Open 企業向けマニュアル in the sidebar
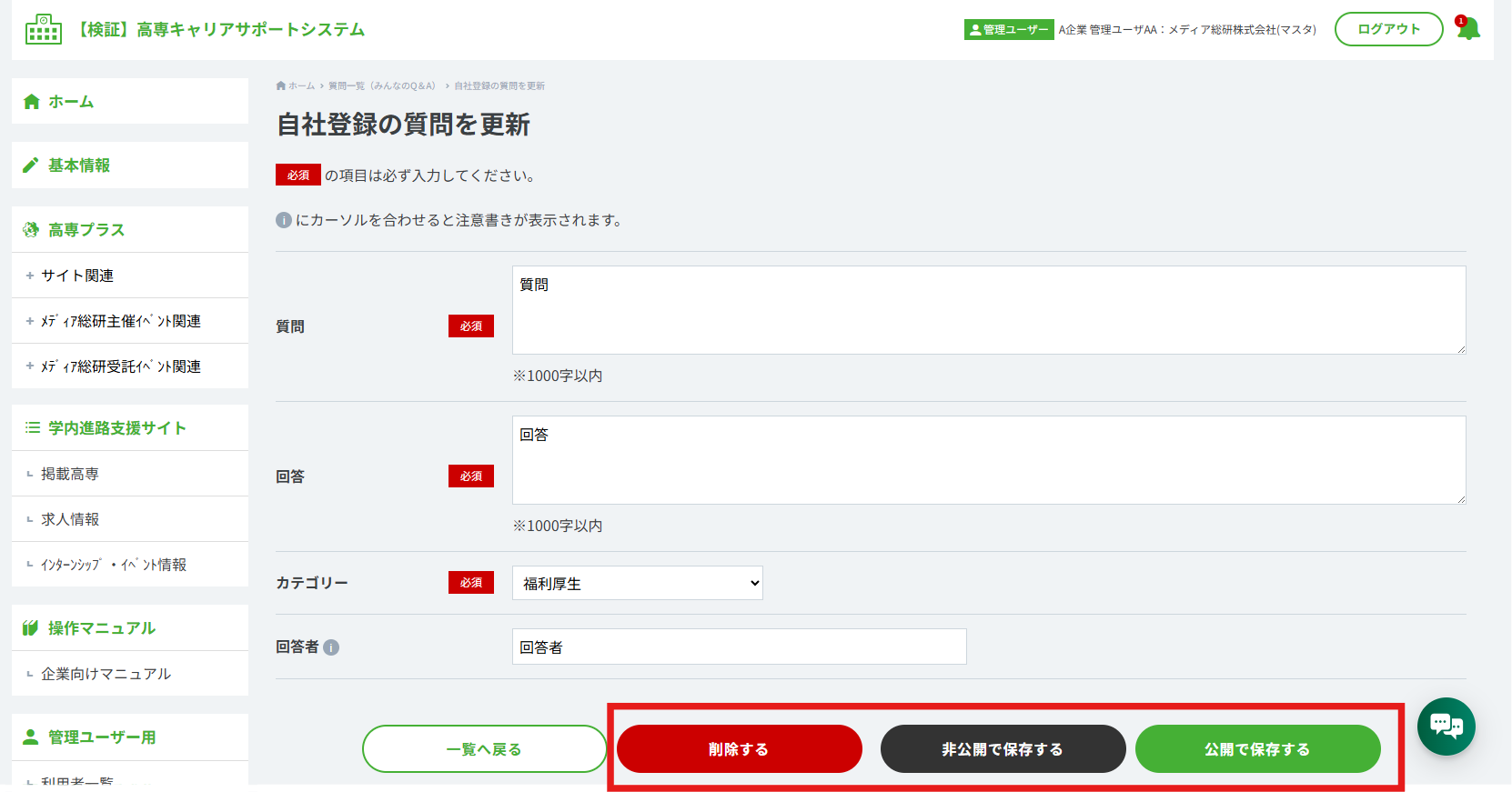Screen dimensions: 1512x792 click(130, 674)
